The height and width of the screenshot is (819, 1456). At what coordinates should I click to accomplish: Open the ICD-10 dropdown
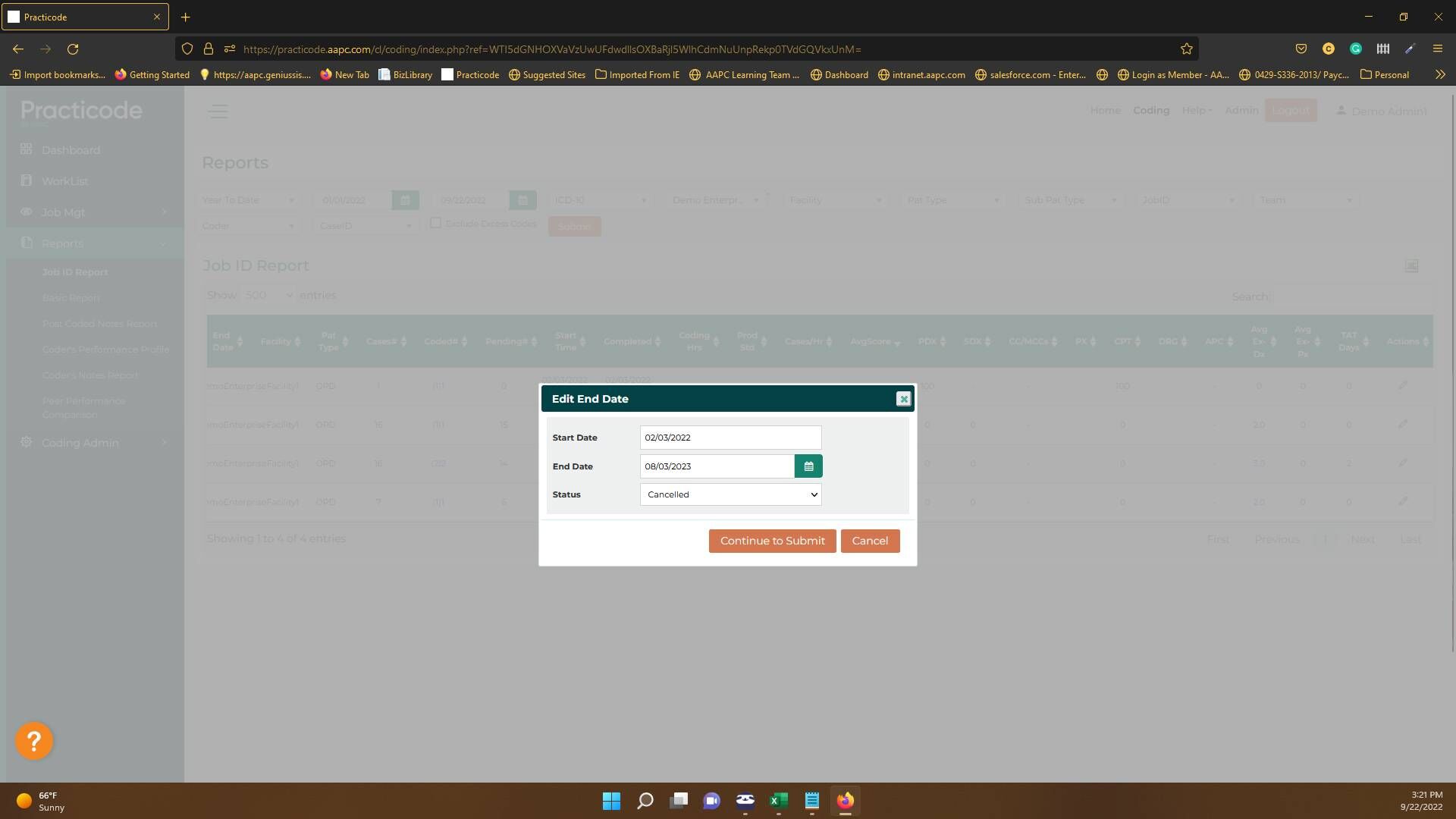[x=600, y=200]
